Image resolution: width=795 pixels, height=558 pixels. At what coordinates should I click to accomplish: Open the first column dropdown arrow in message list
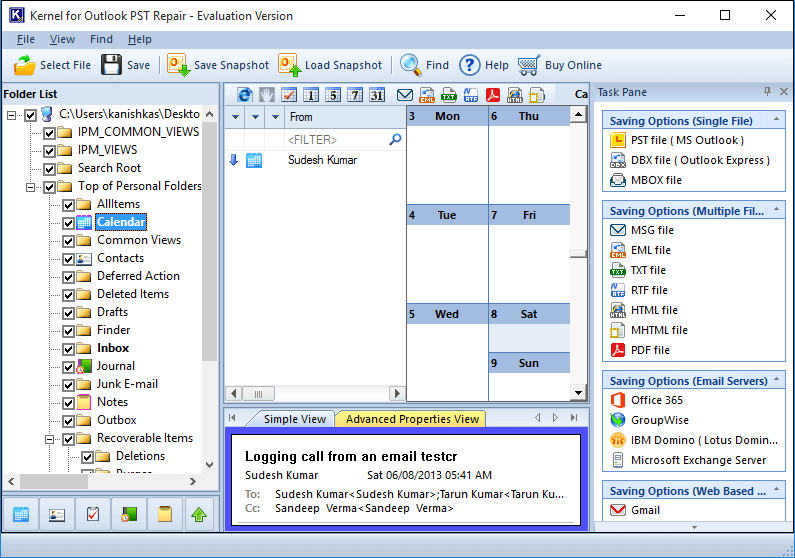point(235,117)
